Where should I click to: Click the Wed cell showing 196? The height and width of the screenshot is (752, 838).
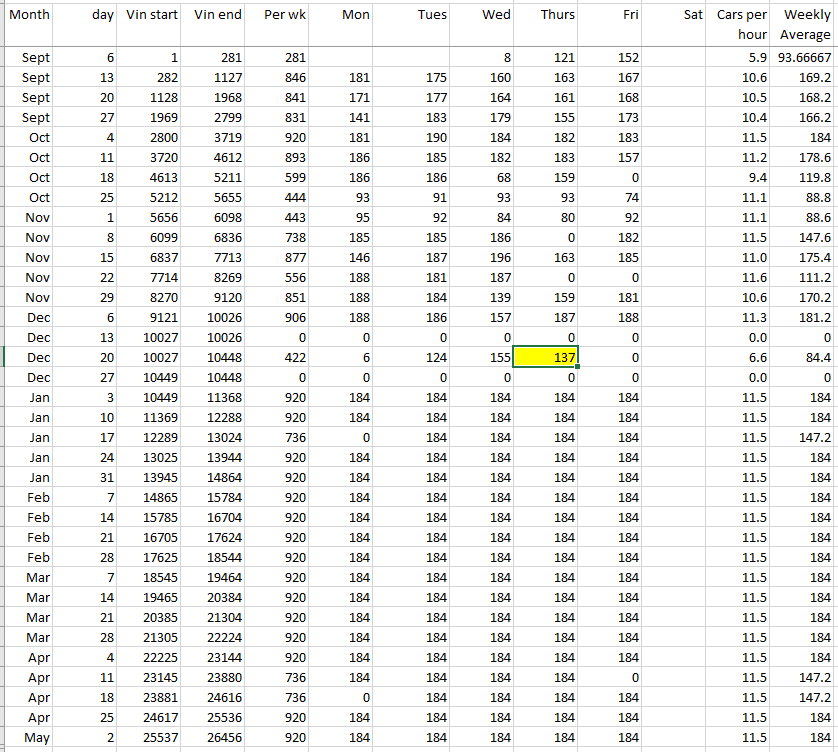[480, 257]
